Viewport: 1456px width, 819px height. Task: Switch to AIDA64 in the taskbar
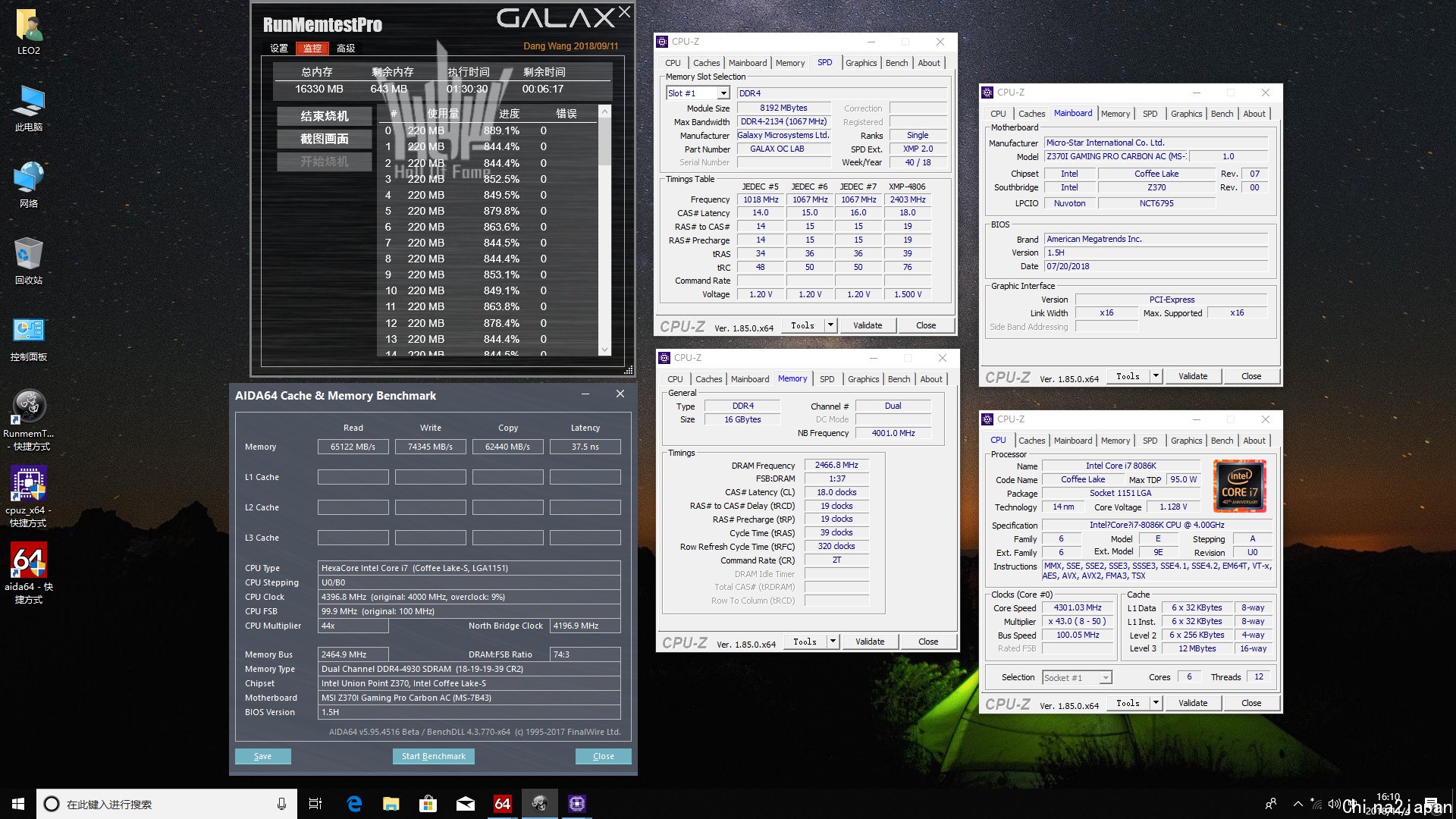[x=503, y=804]
